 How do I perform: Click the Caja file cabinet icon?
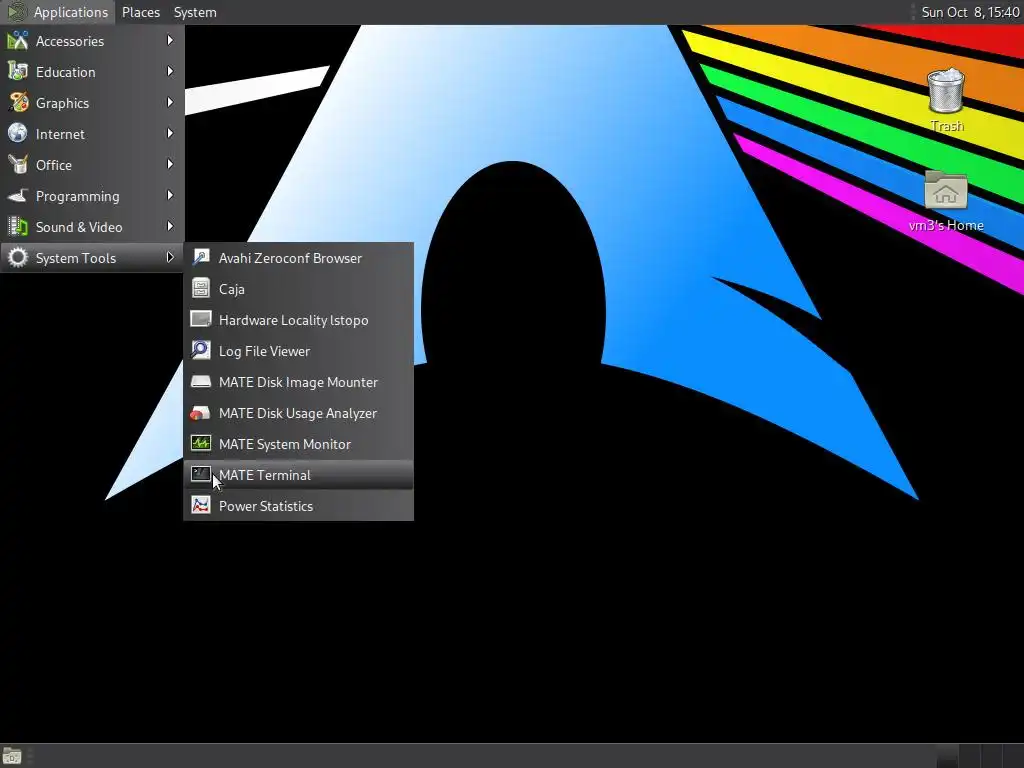click(200, 289)
